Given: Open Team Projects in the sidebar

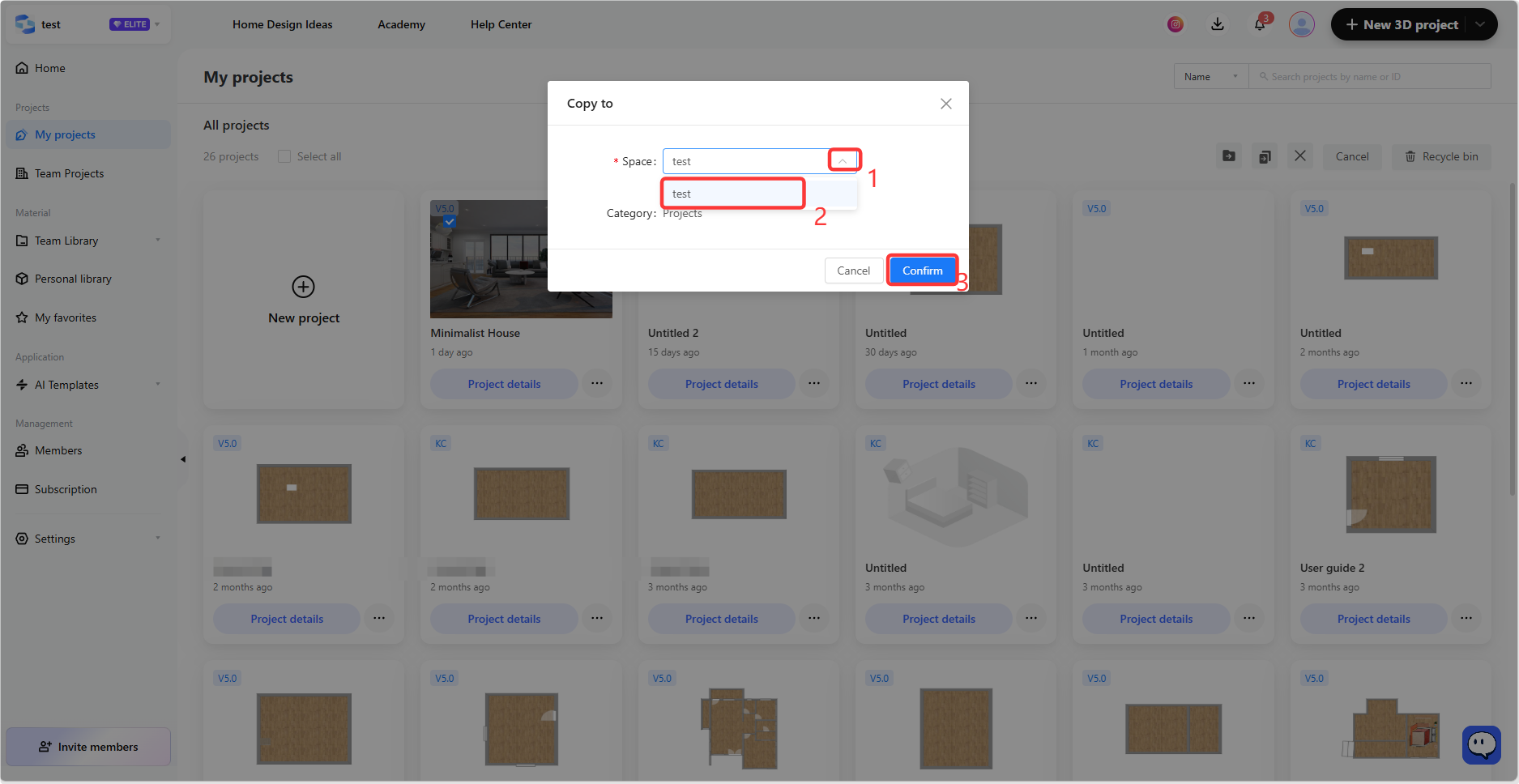Looking at the screenshot, I should click(88, 173).
